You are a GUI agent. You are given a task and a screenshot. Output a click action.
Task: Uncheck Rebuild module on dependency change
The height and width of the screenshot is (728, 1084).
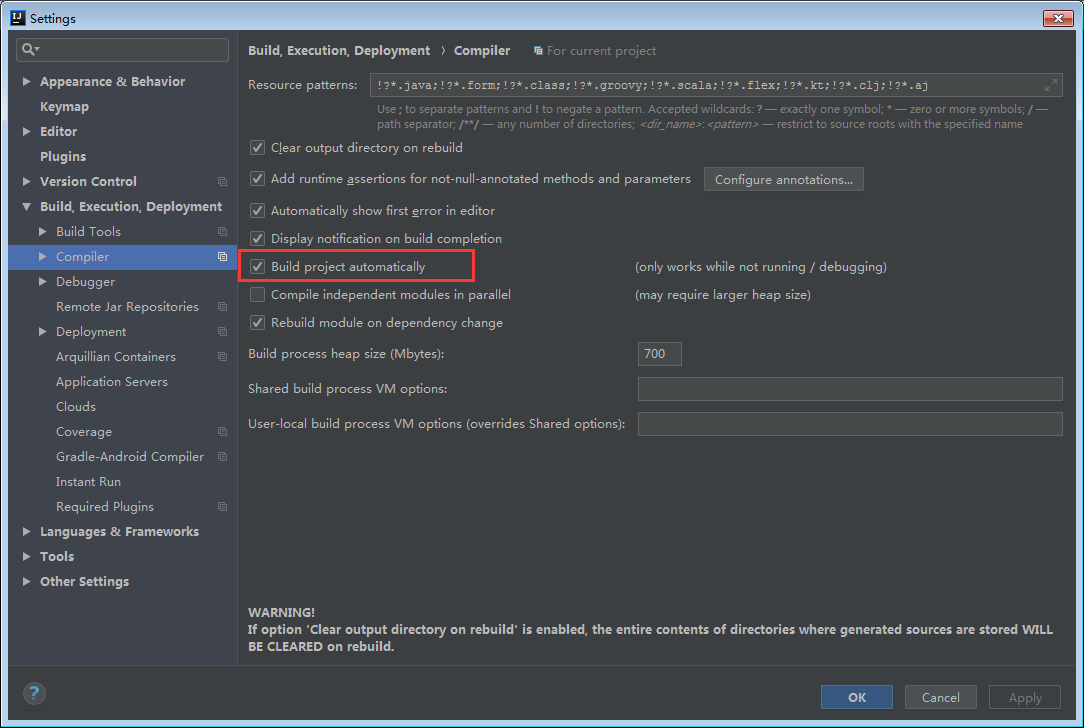pyautogui.click(x=257, y=322)
